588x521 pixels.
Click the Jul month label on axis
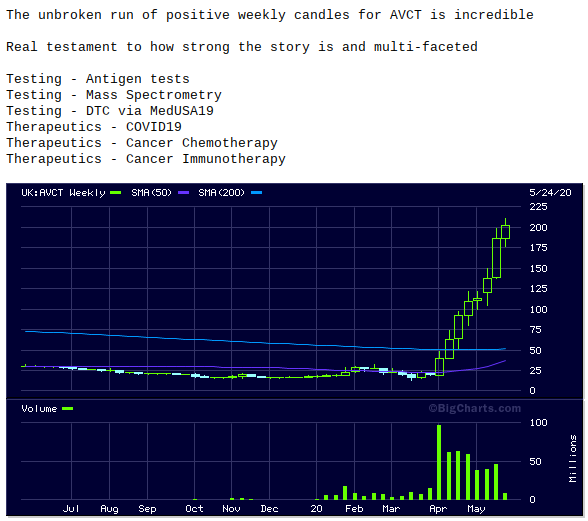point(71,509)
